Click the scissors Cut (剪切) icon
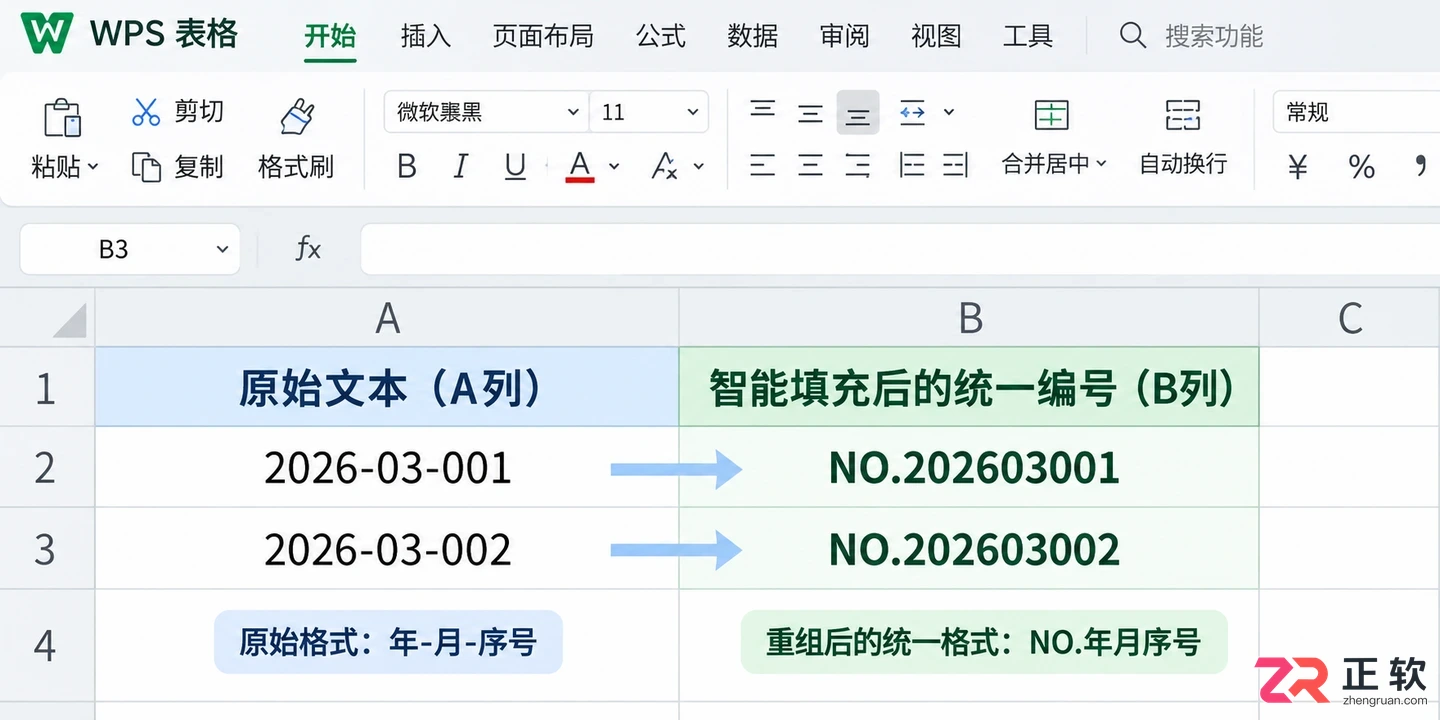The height and width of the screenshot is (720, 1440). [146, 112]
